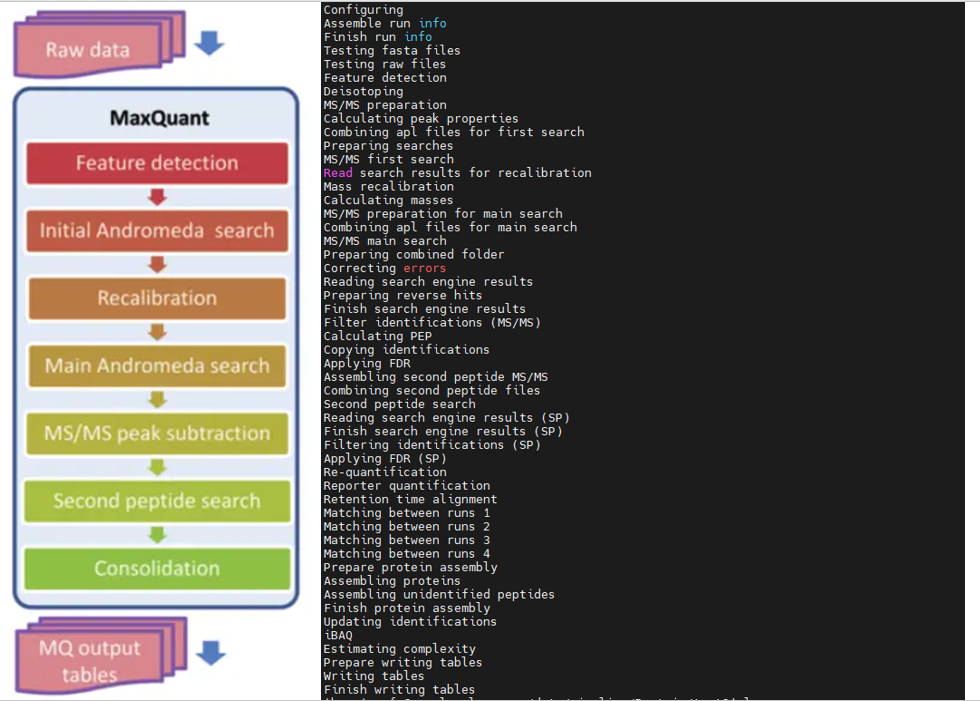
Task: Select the 'Applying FDR (SP)' line
Action: coord(385,459)
